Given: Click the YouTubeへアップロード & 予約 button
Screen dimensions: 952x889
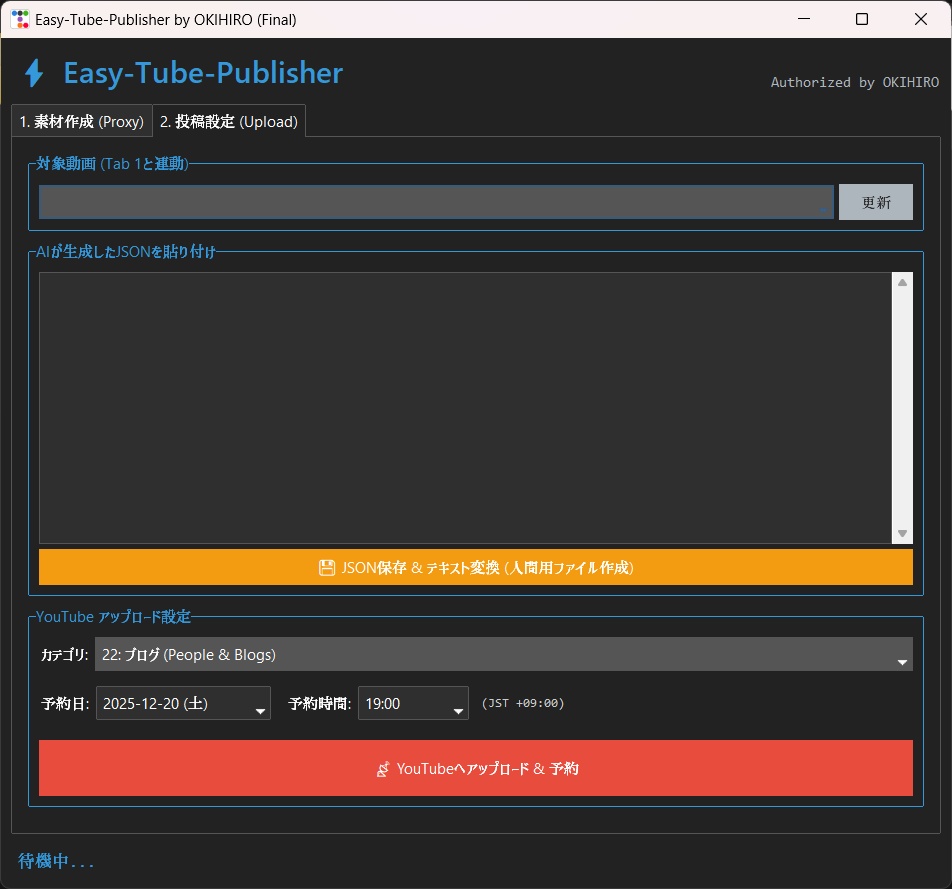Looking at the screenshot, I should [x=475, y=768].
